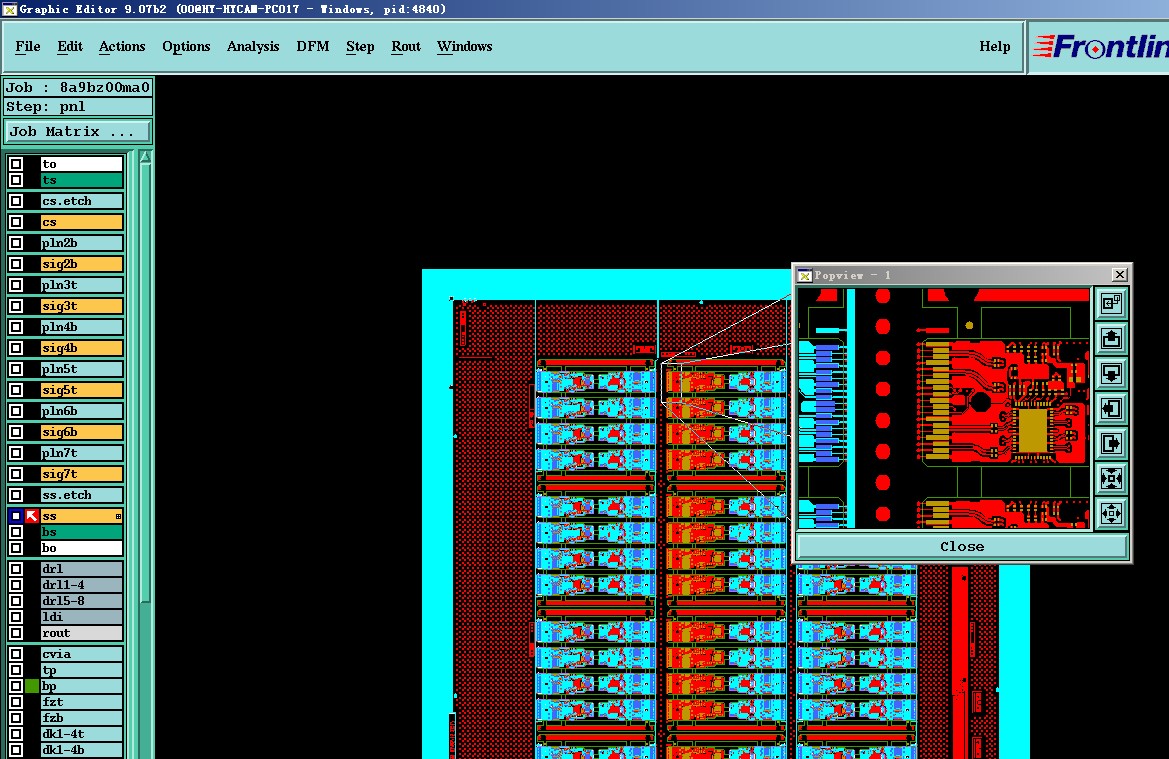Open the Step menu
Viewport: 1169px width, 759px height.
click(360, 46)
